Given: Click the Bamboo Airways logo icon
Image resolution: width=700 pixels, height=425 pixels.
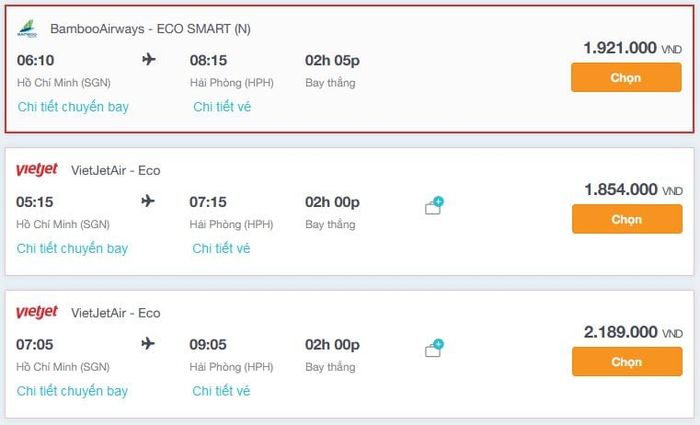Looking at the screenshot, I should (27, 28).
